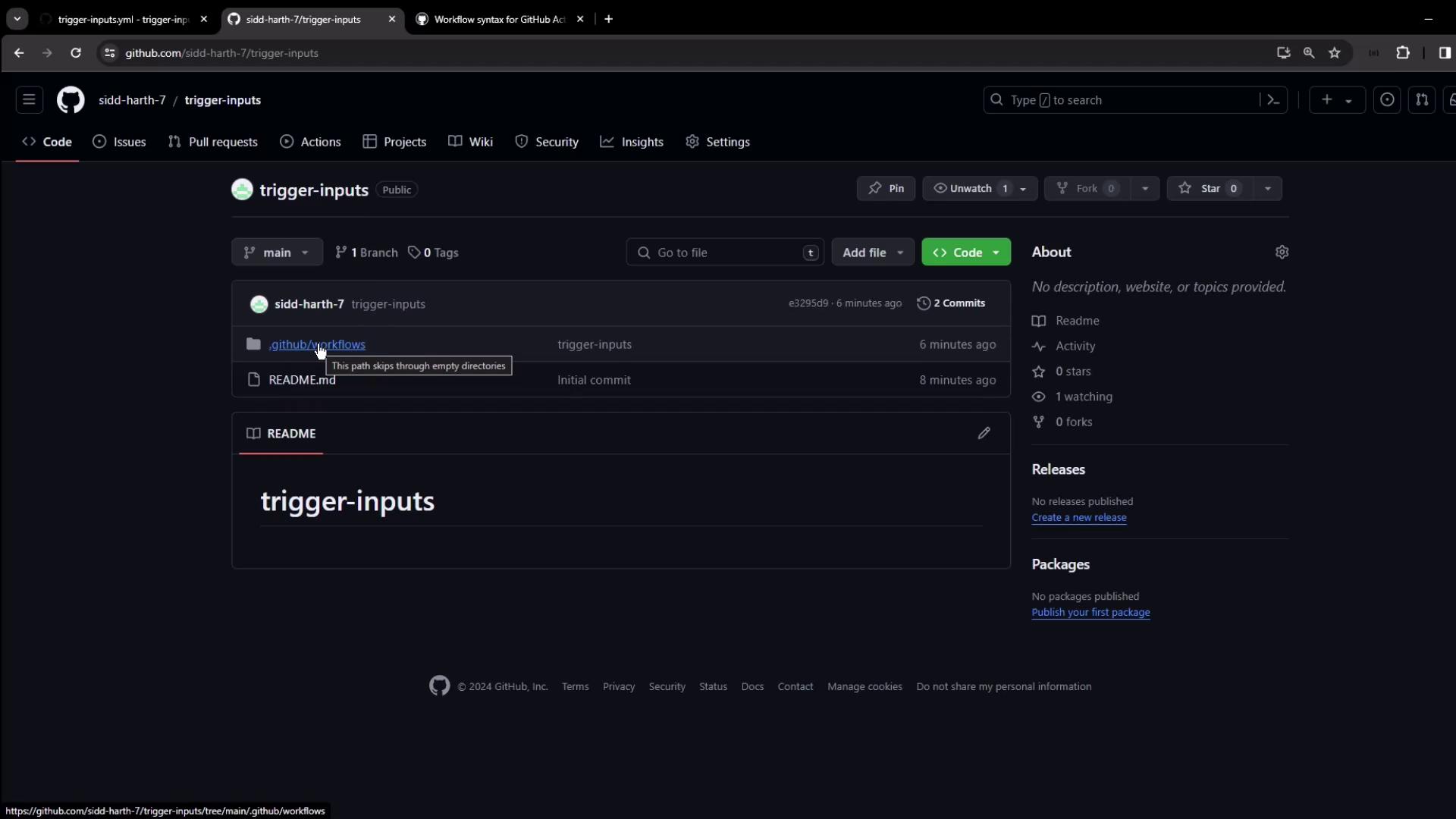
Task: Open pull requests icon in header
Action: tap(1422, 100)
